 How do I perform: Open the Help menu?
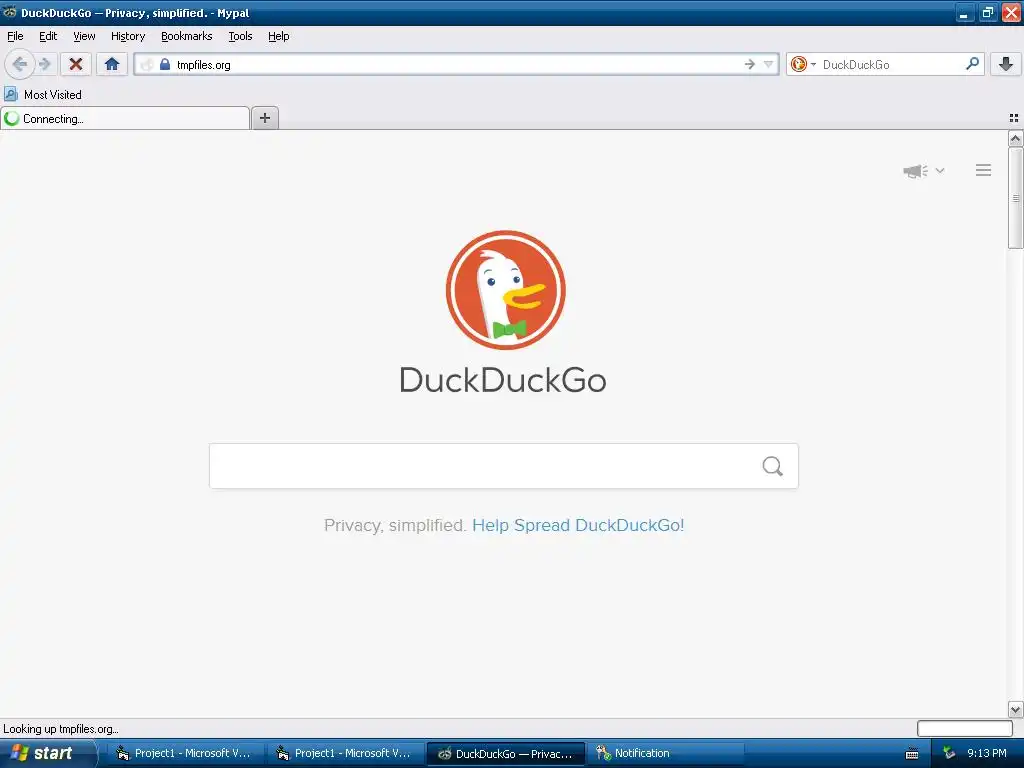(279, 36)
